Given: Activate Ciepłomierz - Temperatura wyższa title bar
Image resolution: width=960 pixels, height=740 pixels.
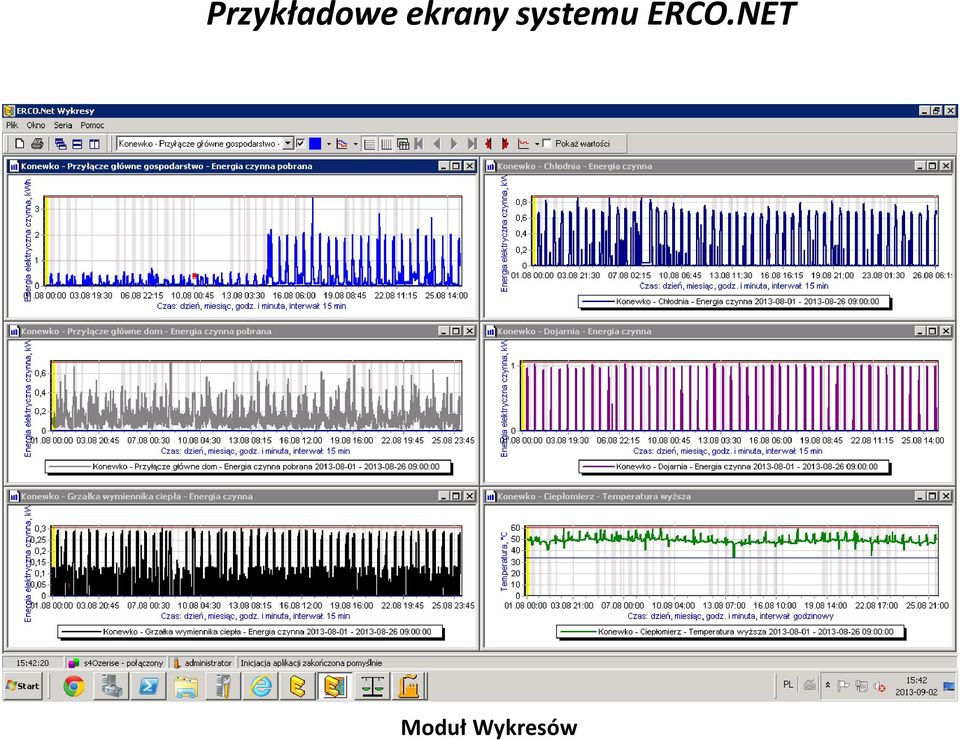Looking at the screenshot, I should click(x=719, y=496).
